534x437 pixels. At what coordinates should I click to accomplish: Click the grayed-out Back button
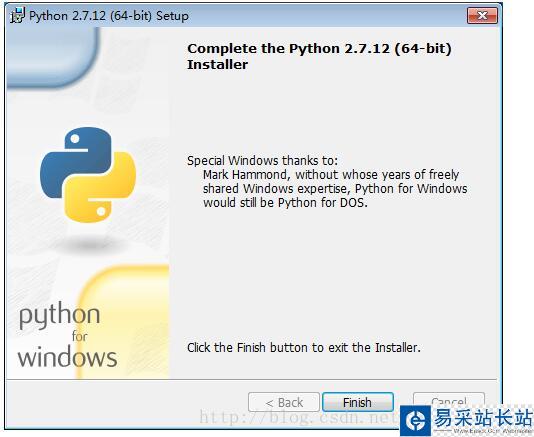(284, 402)
